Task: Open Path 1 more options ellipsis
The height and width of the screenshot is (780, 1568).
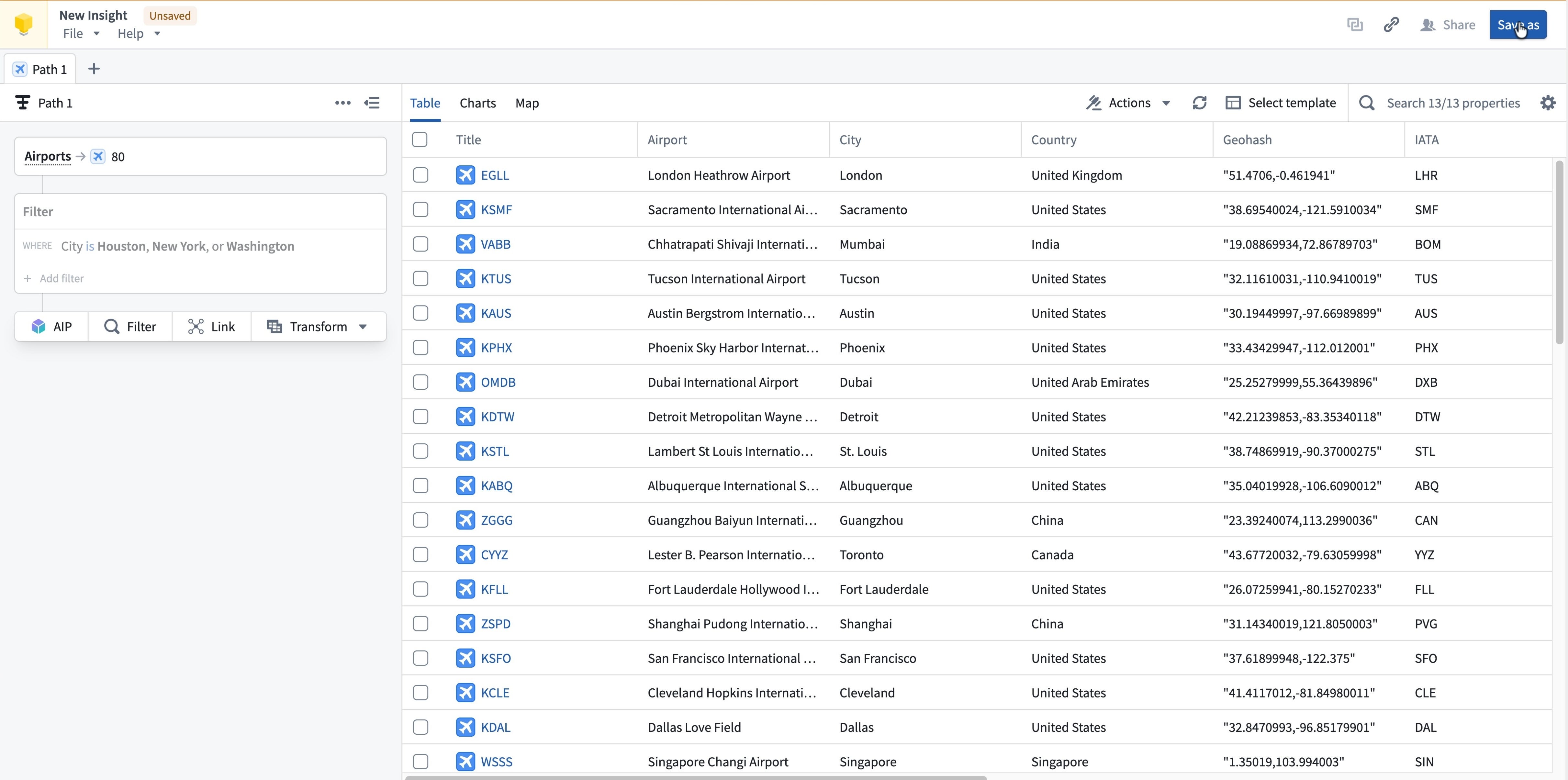Action: tap(343, 103)
